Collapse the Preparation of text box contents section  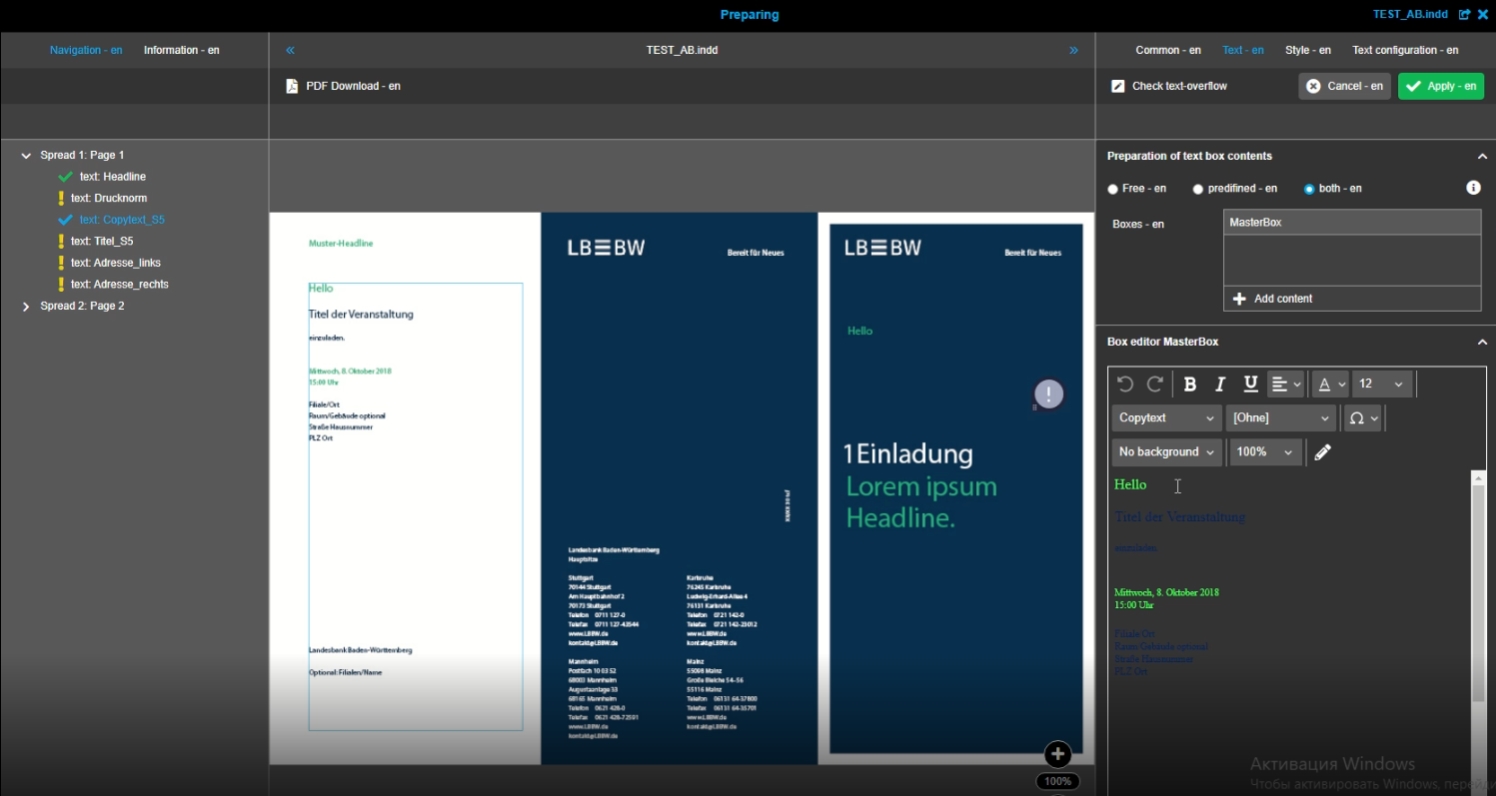tap(1482, 156)
